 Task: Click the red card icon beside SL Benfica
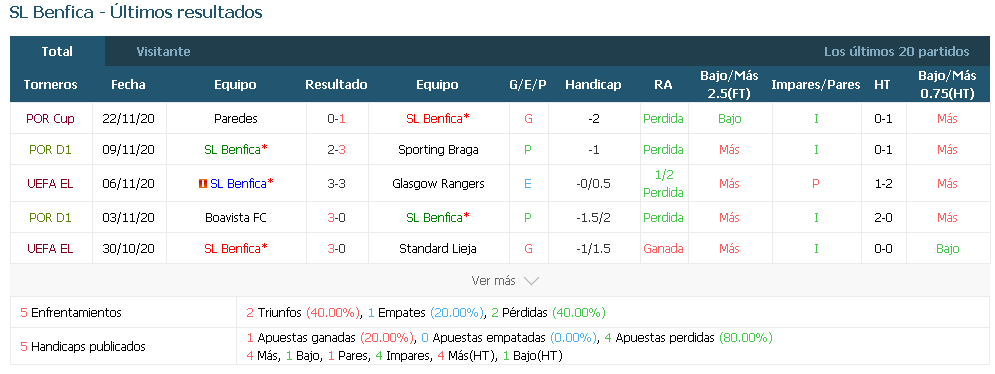point(203,184)
